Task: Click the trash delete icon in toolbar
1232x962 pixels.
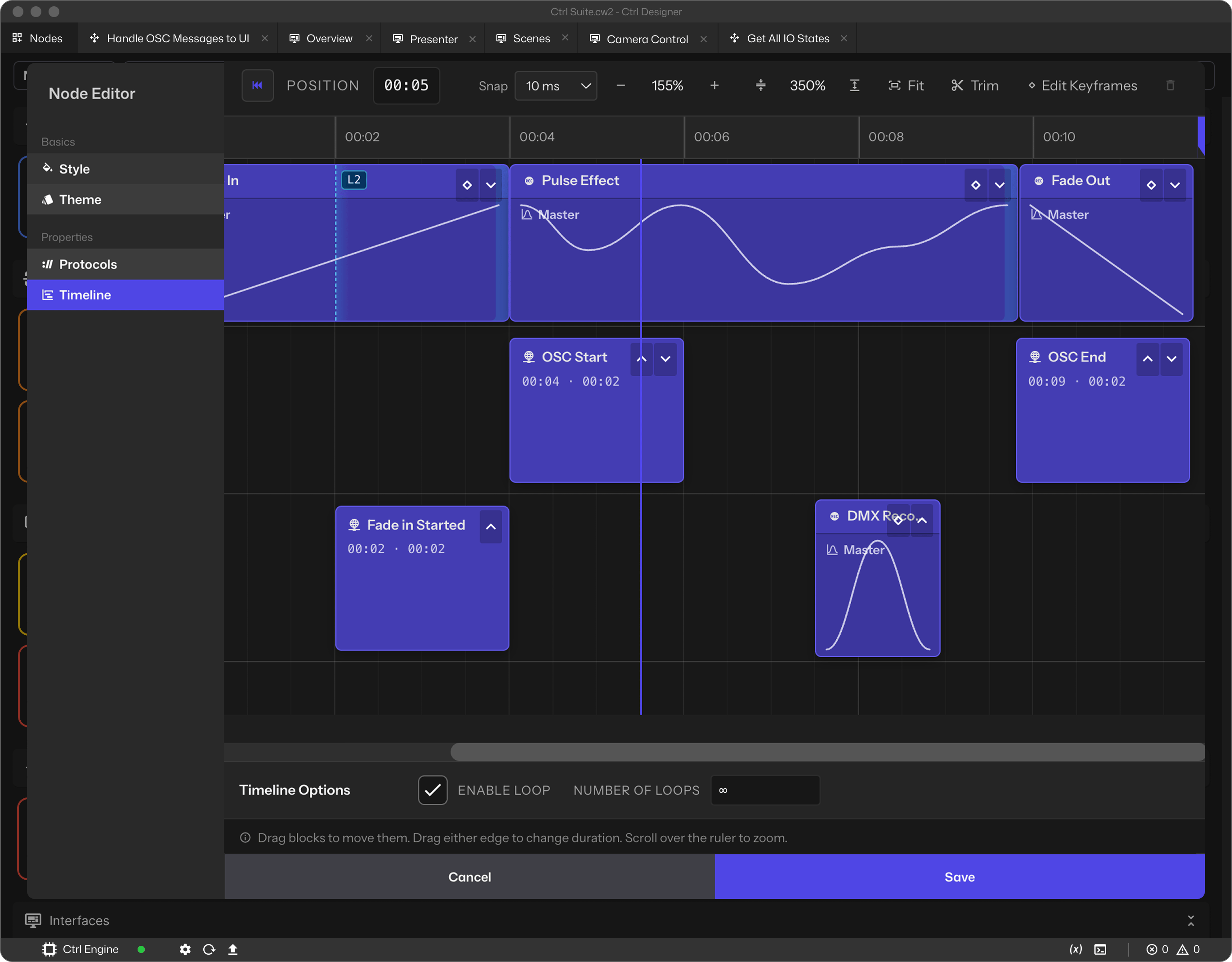Action: [1170, 86]
